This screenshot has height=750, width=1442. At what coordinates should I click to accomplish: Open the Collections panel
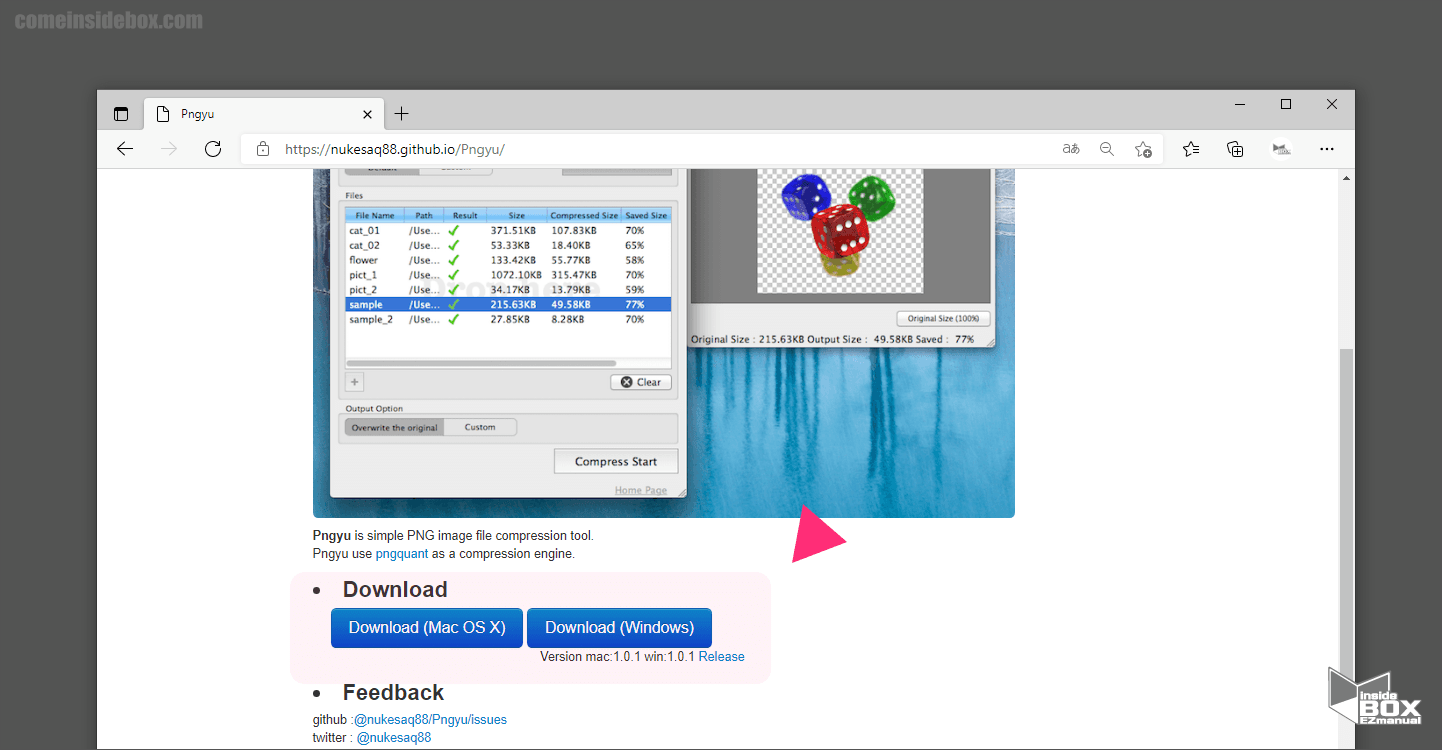pos(1235,149)
